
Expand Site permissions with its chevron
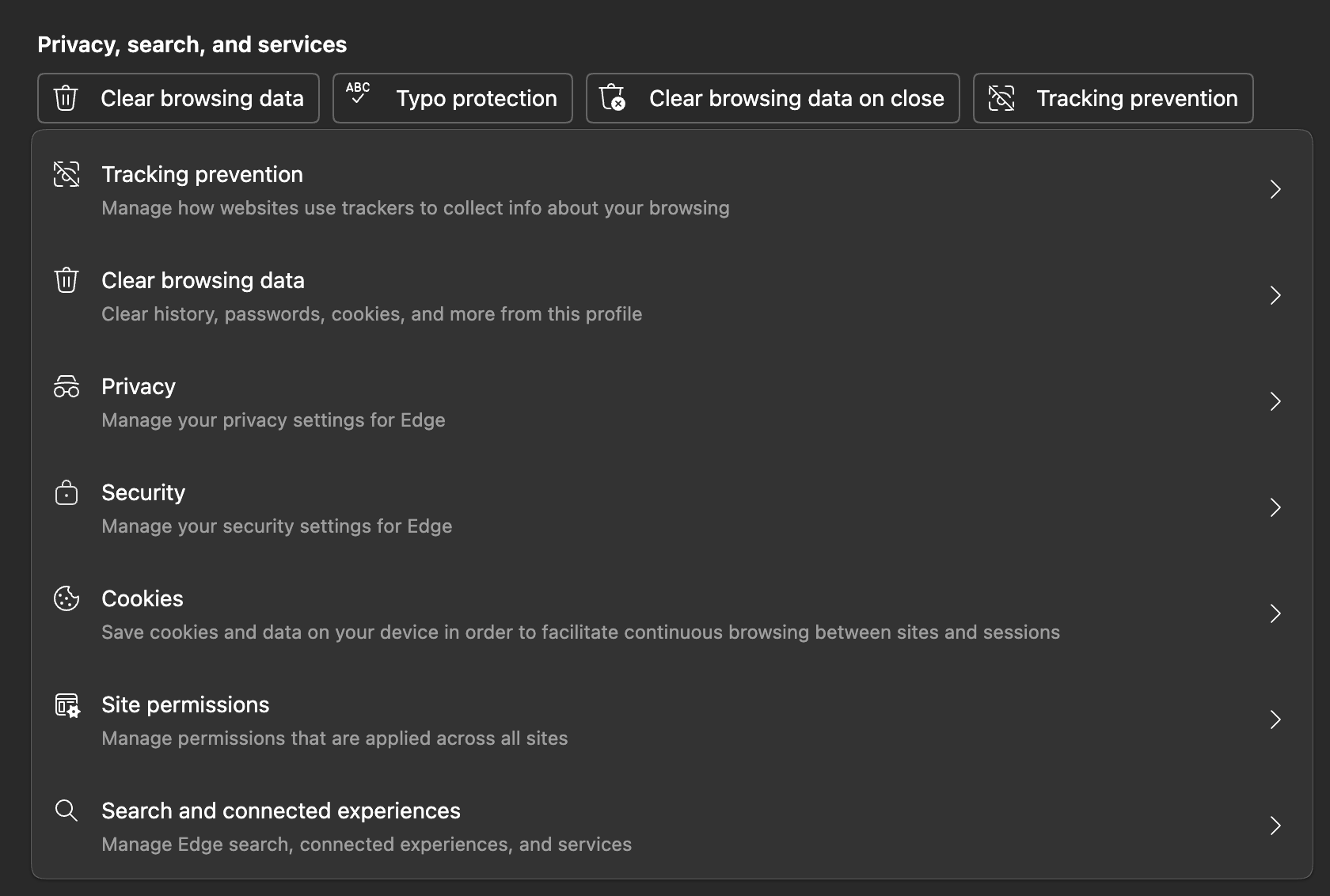tap(1275, 719)
